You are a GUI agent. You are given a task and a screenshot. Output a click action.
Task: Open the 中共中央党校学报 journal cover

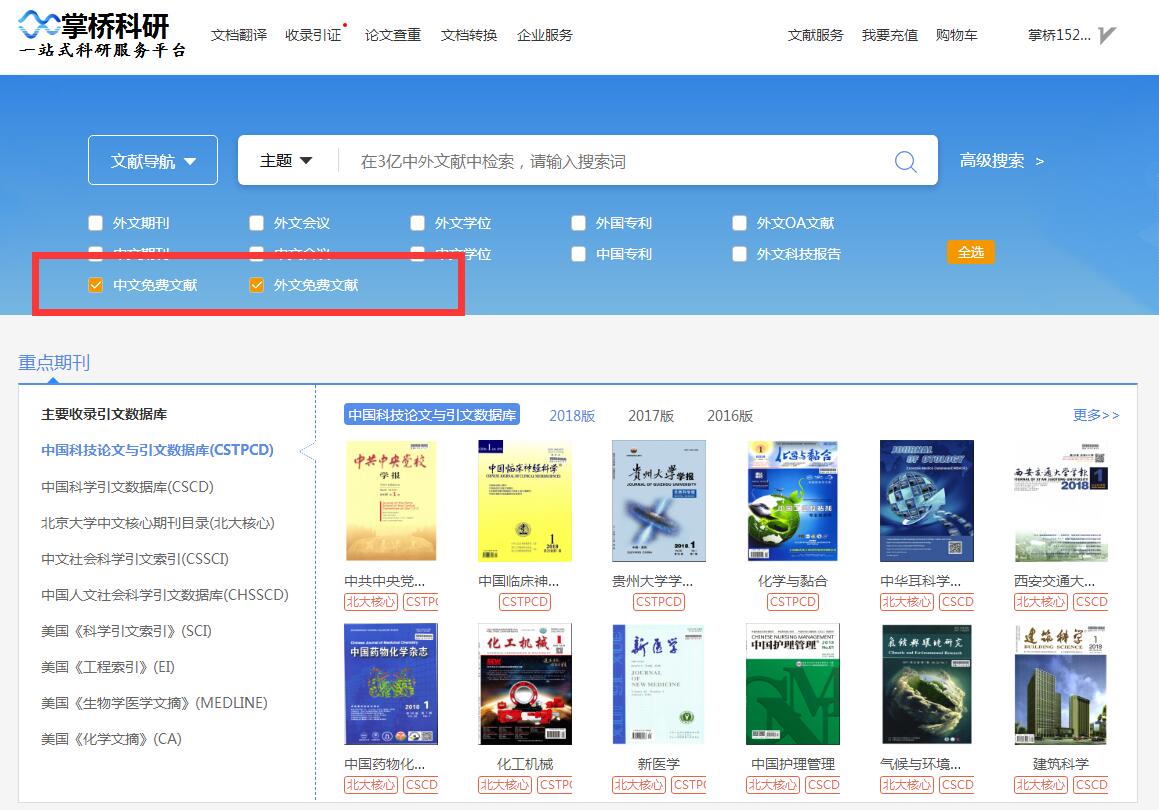[x=391, y=500]
